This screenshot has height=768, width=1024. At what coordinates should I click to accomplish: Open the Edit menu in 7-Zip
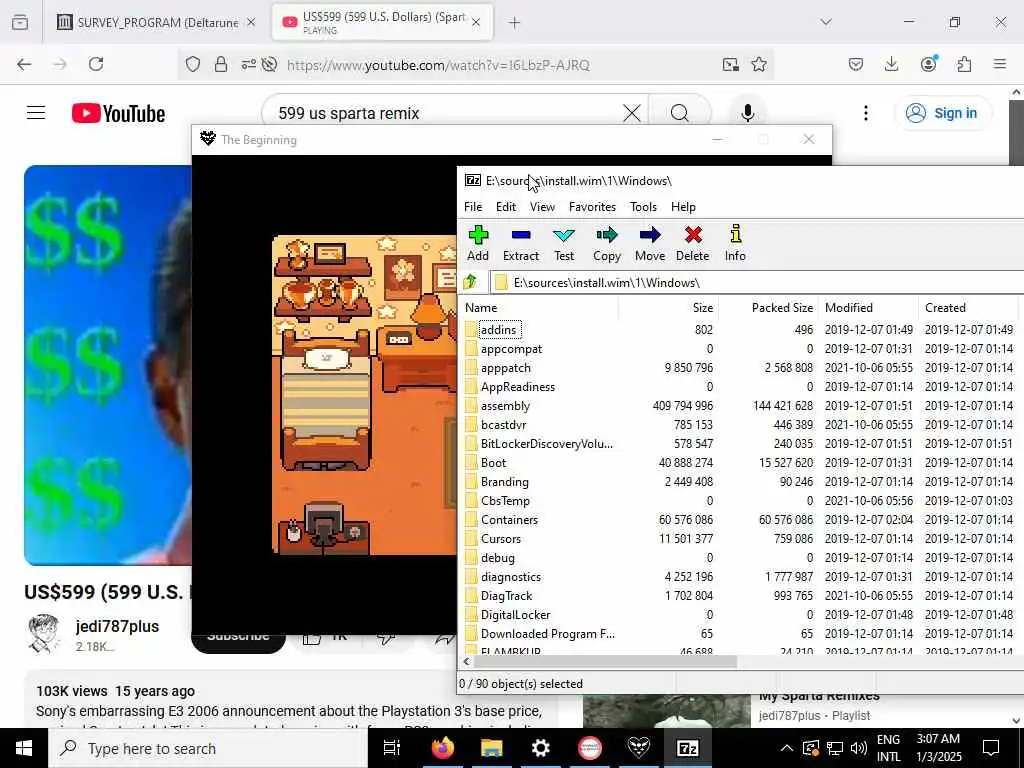click(505, 206)
